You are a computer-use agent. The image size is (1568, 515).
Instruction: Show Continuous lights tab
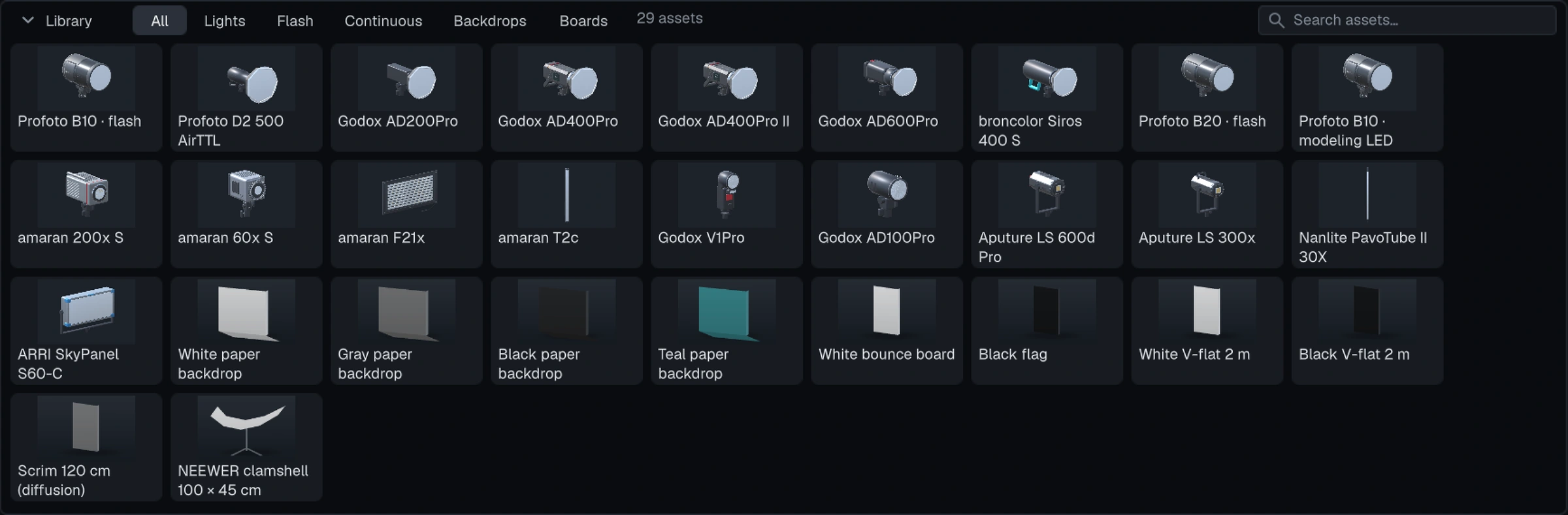pyautogui.click(x=384, y=21)
